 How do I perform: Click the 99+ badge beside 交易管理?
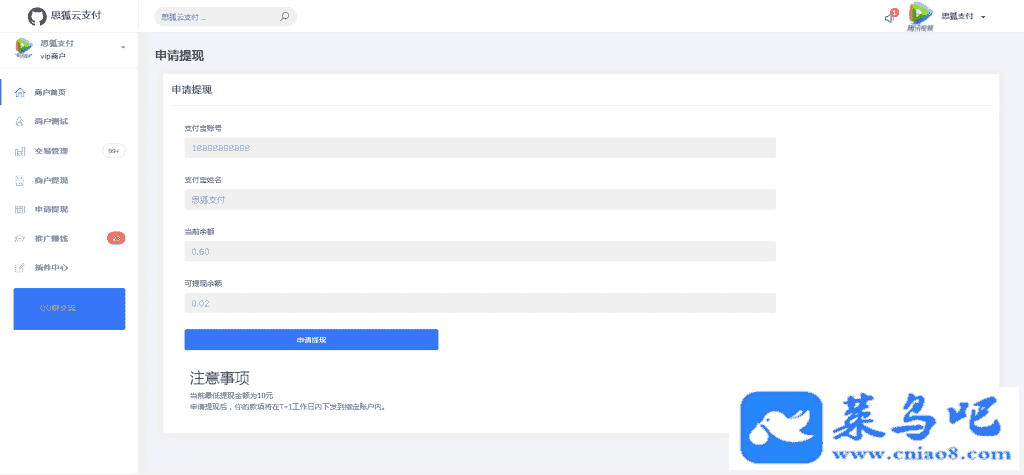pyautogui.click(x=114, y=151)
